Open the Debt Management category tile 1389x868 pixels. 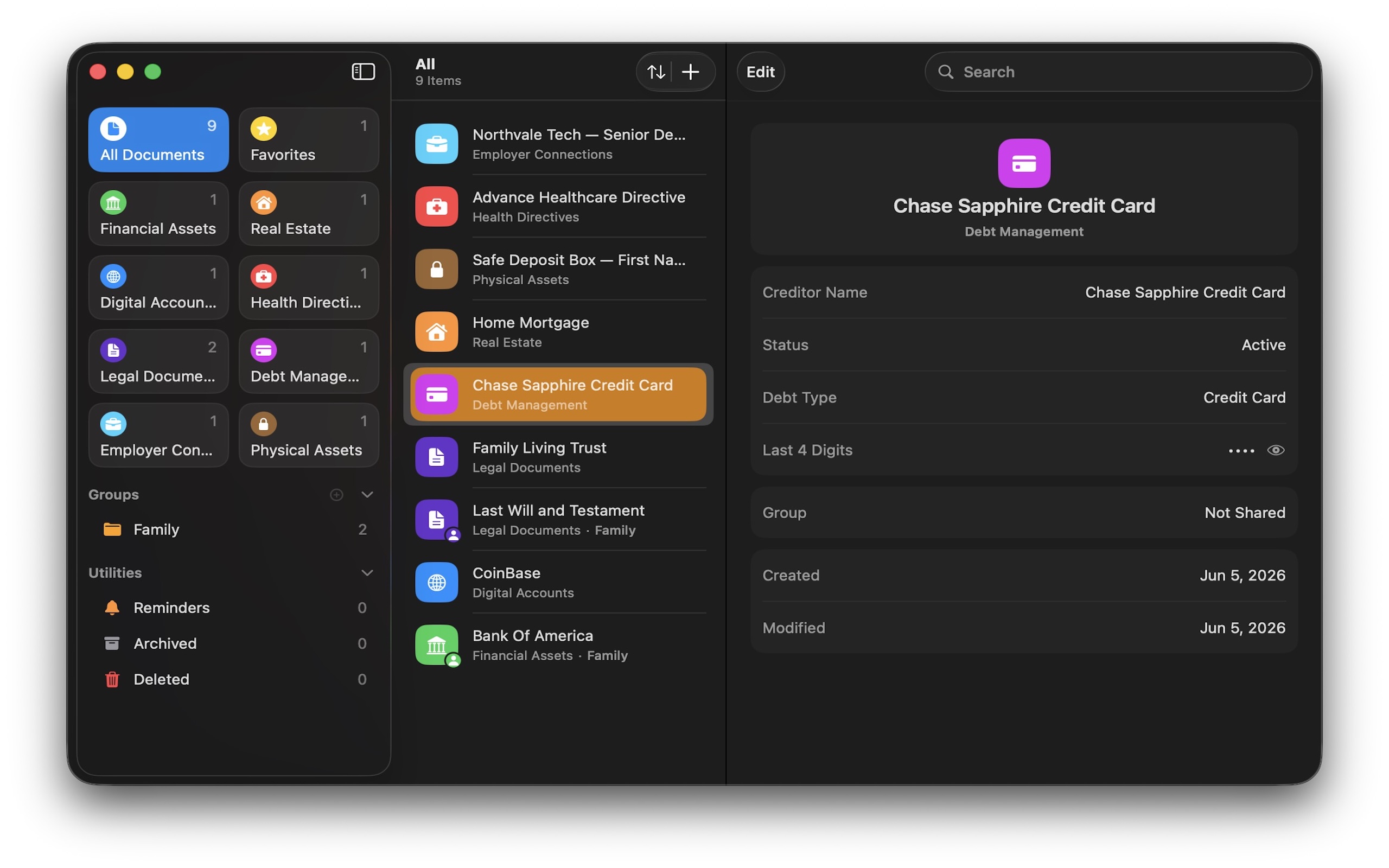click(x=309, y=361)
